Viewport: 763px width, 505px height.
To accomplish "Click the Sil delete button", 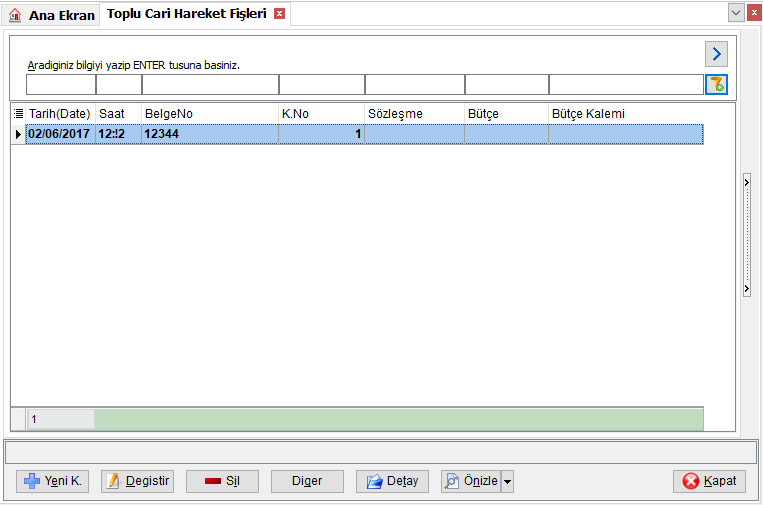I will coord(222,481).
